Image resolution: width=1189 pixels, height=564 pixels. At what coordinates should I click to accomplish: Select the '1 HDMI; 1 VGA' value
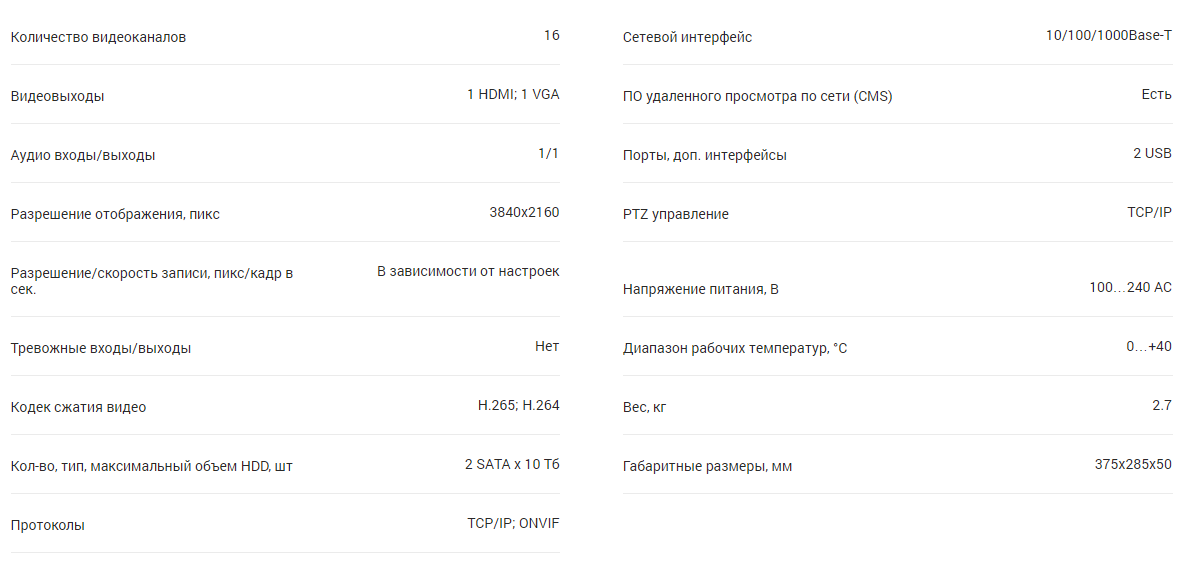click(513, 95)
